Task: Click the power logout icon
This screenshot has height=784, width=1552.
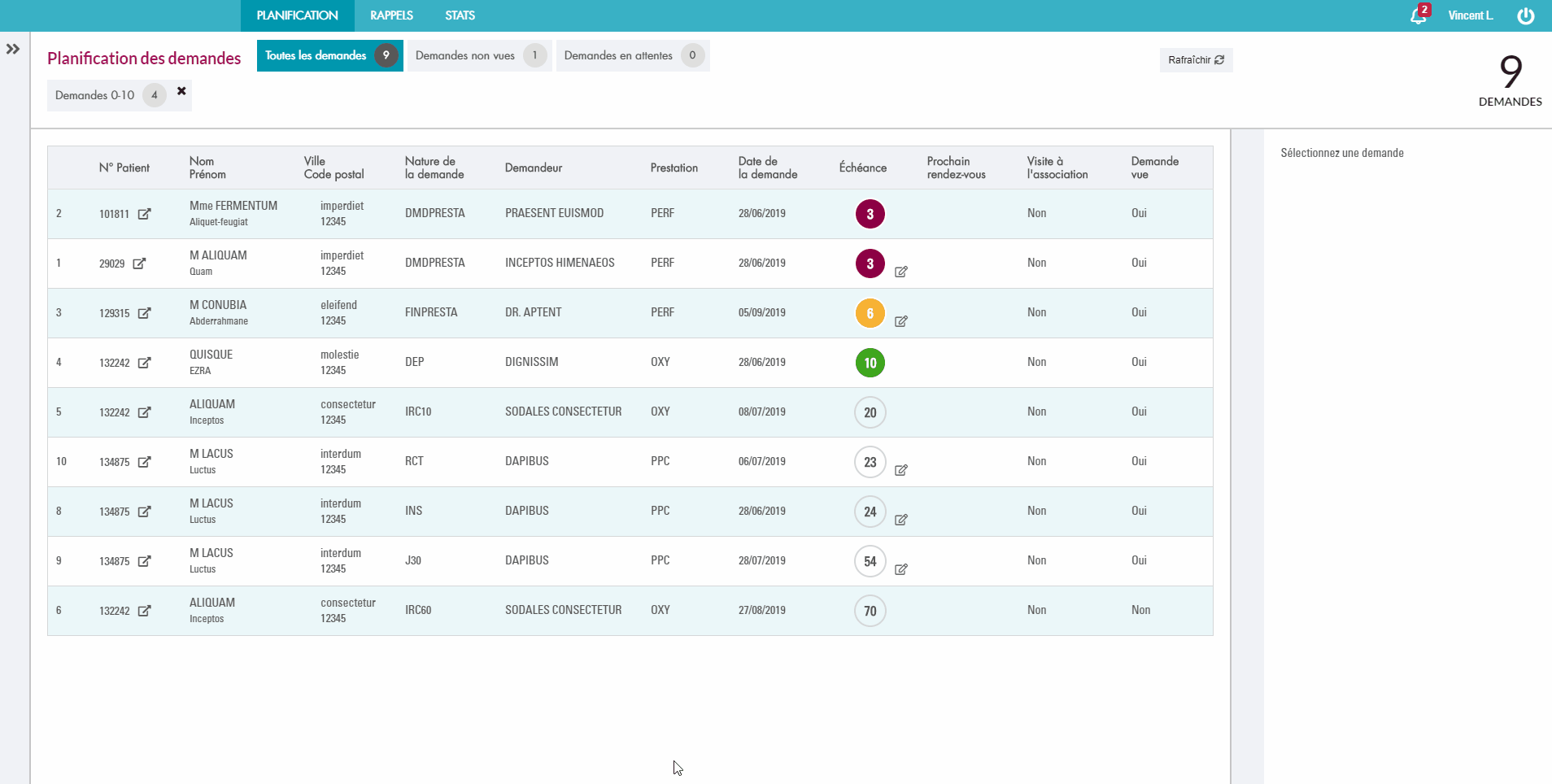Action: point(1525,16)
